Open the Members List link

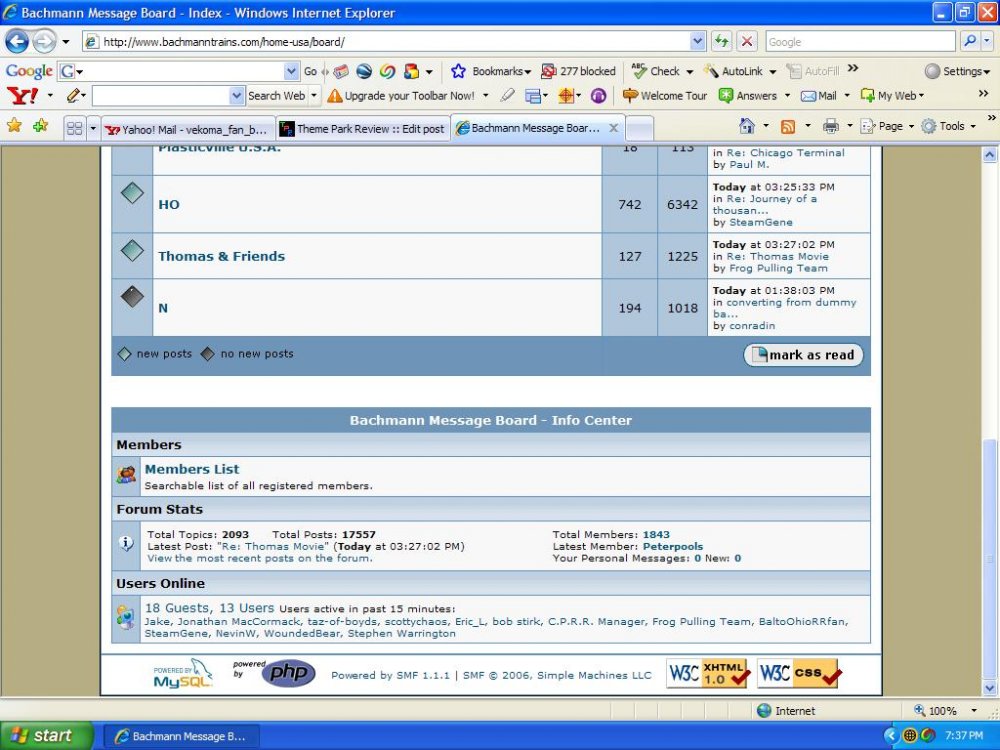pos(192,469)
